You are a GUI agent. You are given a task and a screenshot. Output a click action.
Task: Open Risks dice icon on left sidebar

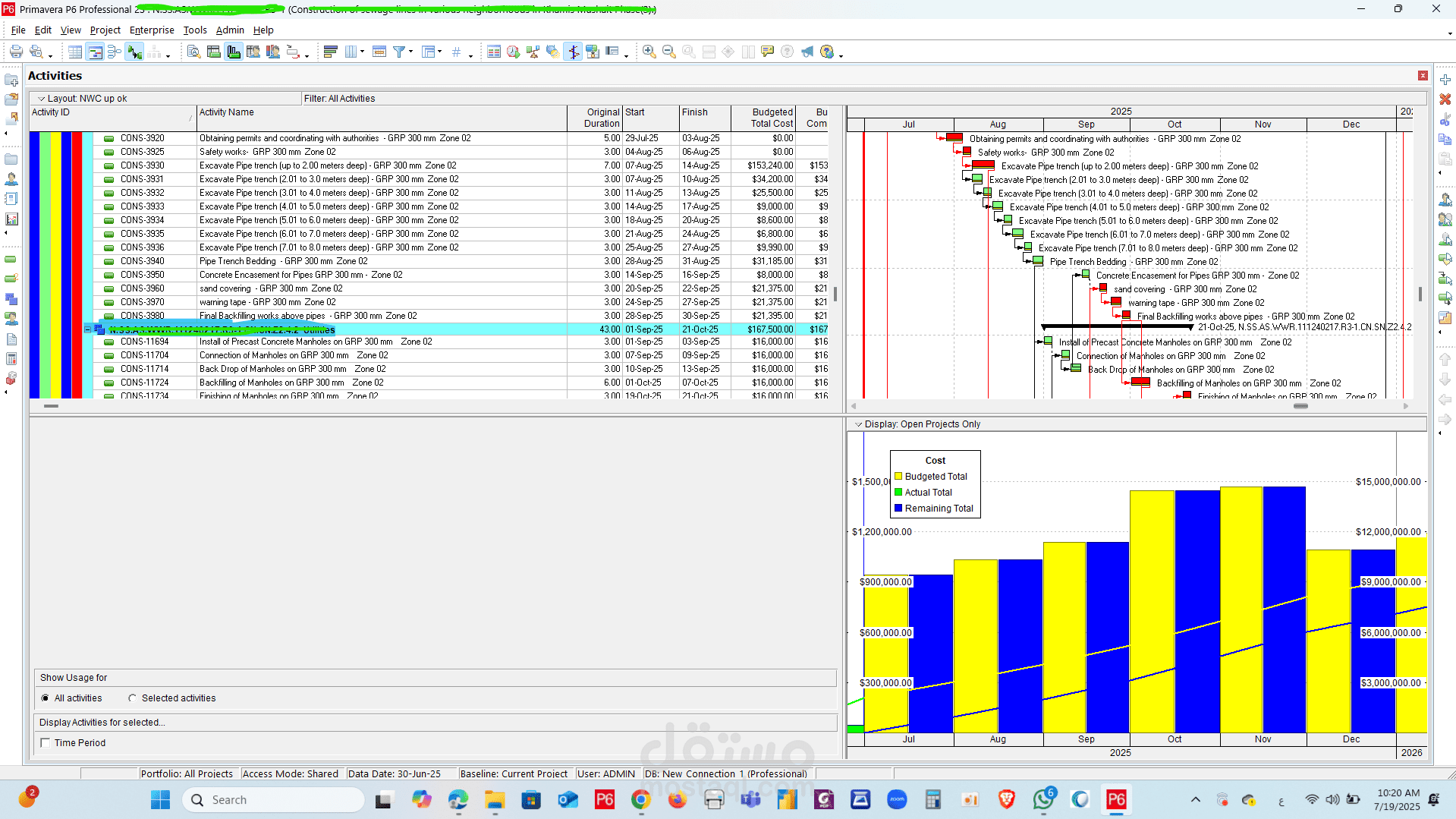point(11,379)
